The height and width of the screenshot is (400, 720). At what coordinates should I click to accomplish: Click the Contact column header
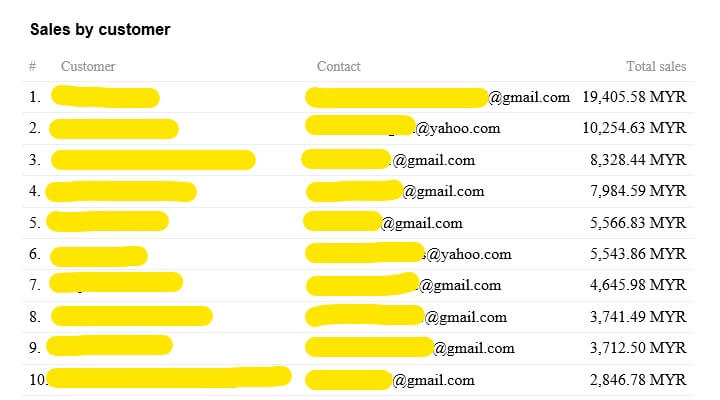(338, 67)
